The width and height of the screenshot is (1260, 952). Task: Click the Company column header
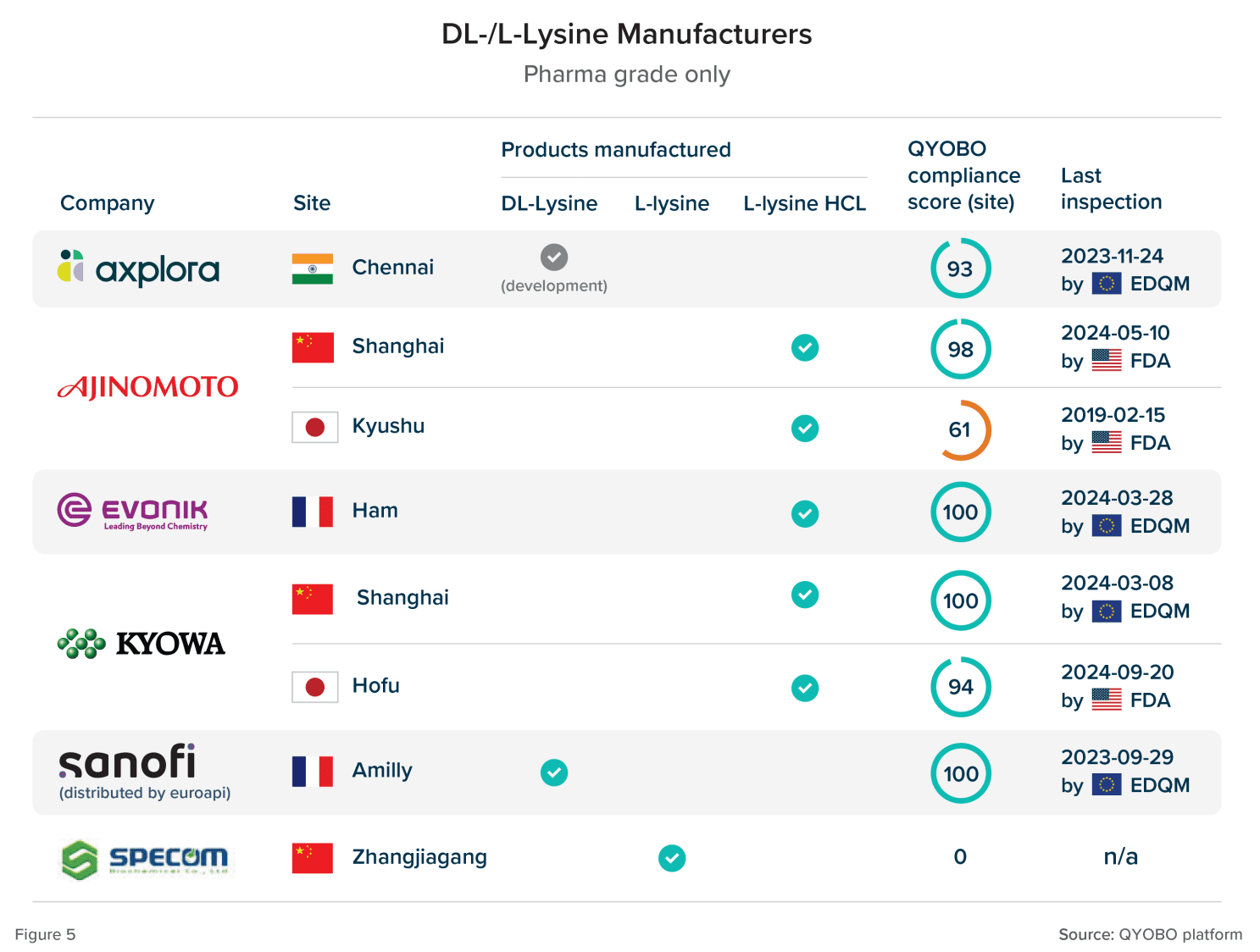click(x=108, y=203)
